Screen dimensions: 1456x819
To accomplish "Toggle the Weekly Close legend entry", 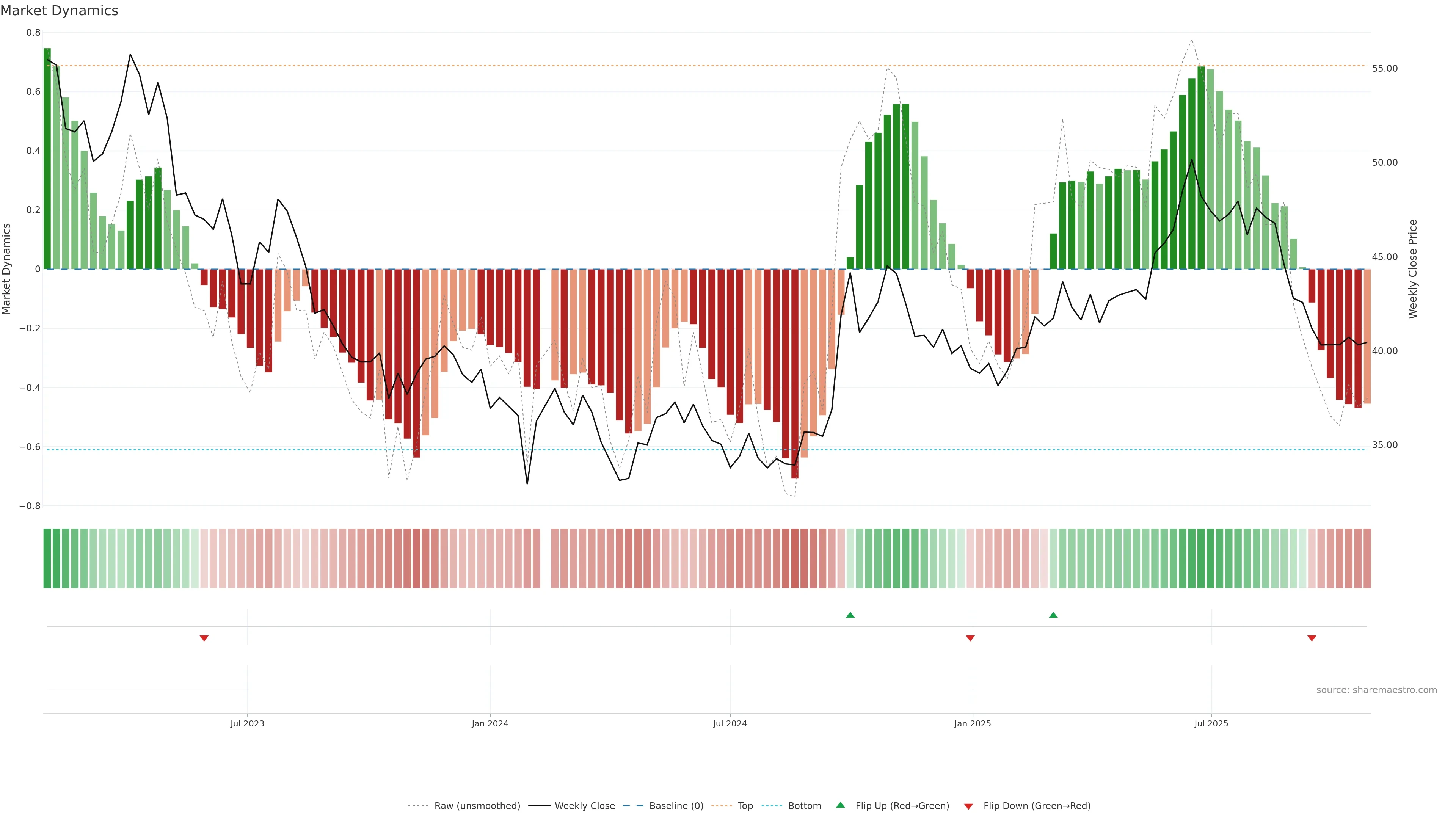I will 584,806.
